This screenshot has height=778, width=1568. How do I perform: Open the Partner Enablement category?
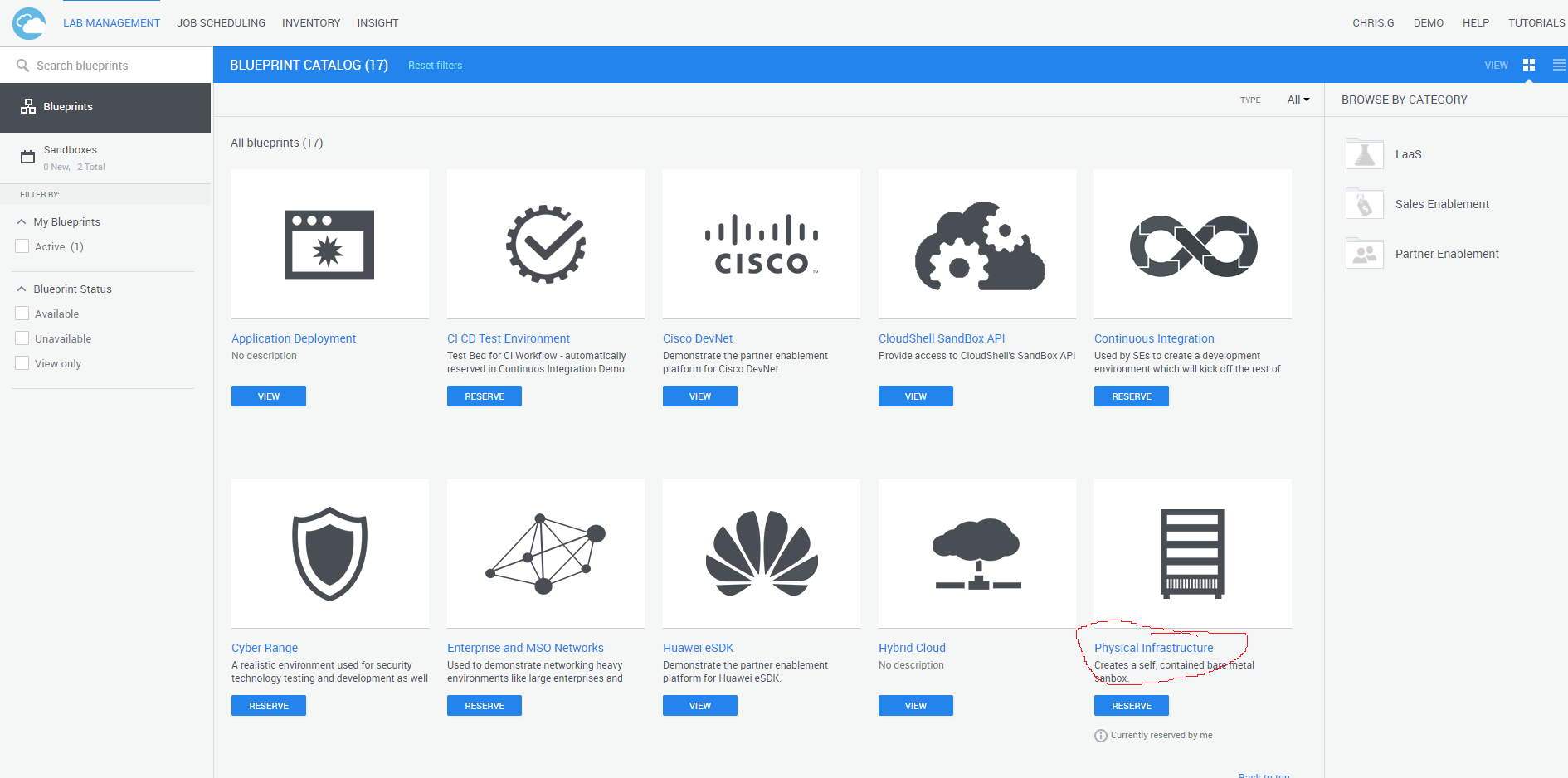(1447, 254)
